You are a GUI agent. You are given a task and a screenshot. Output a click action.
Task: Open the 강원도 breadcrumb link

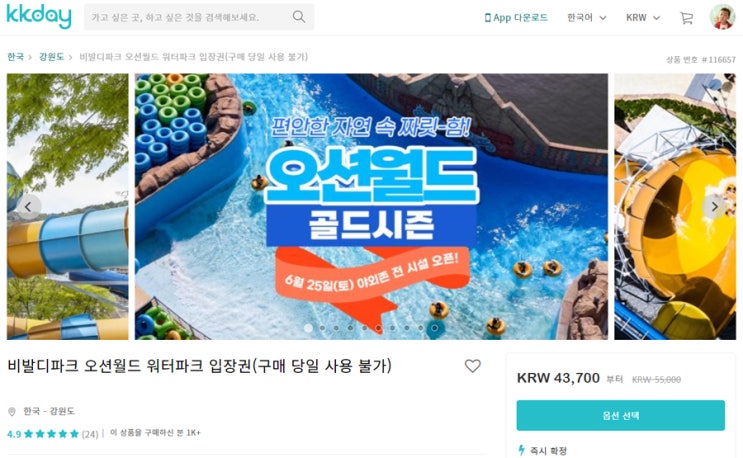pos(51,57)
